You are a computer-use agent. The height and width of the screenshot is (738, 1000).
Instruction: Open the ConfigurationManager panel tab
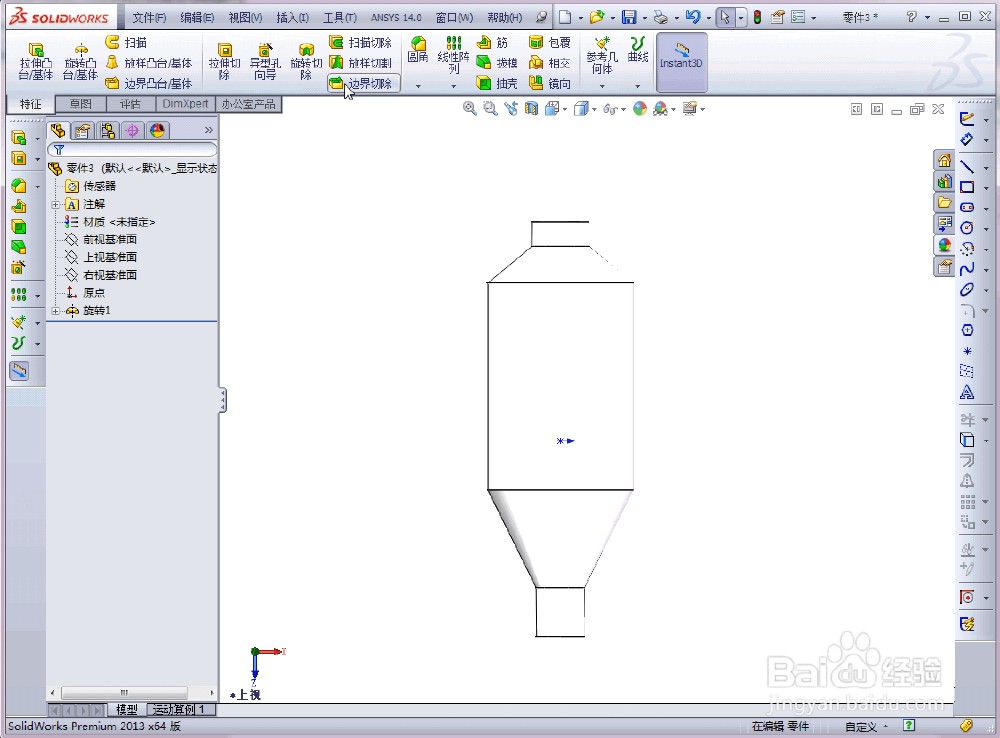pos(107,131)
